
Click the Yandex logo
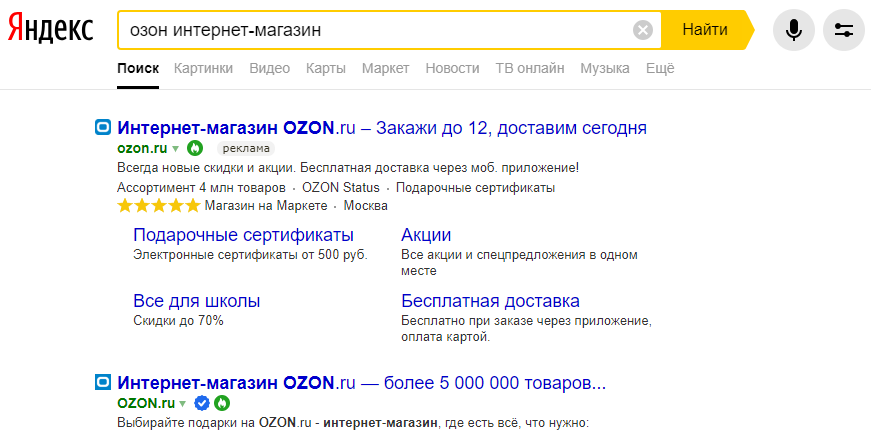50,30
